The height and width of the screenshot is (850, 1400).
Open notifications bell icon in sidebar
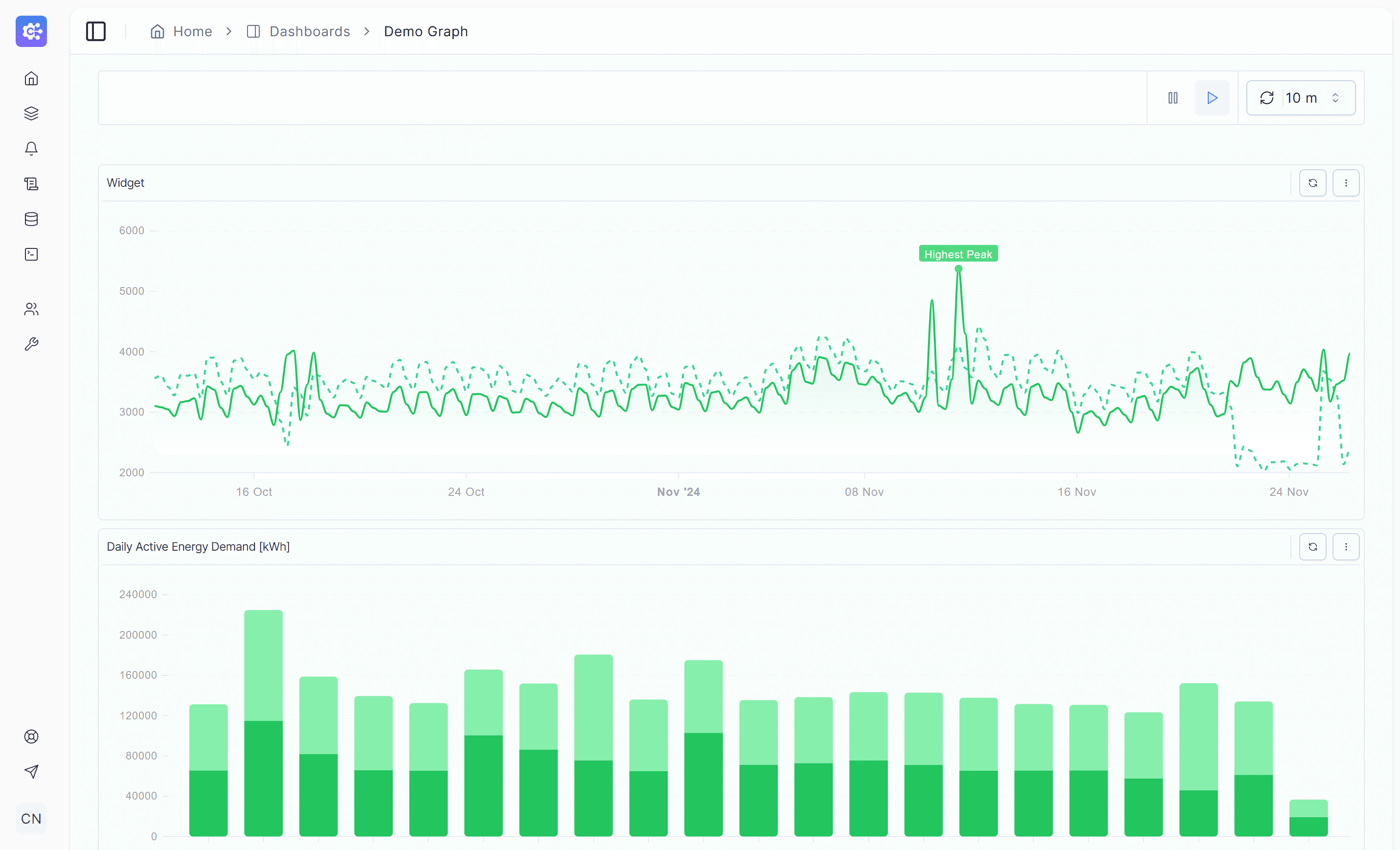31,149
